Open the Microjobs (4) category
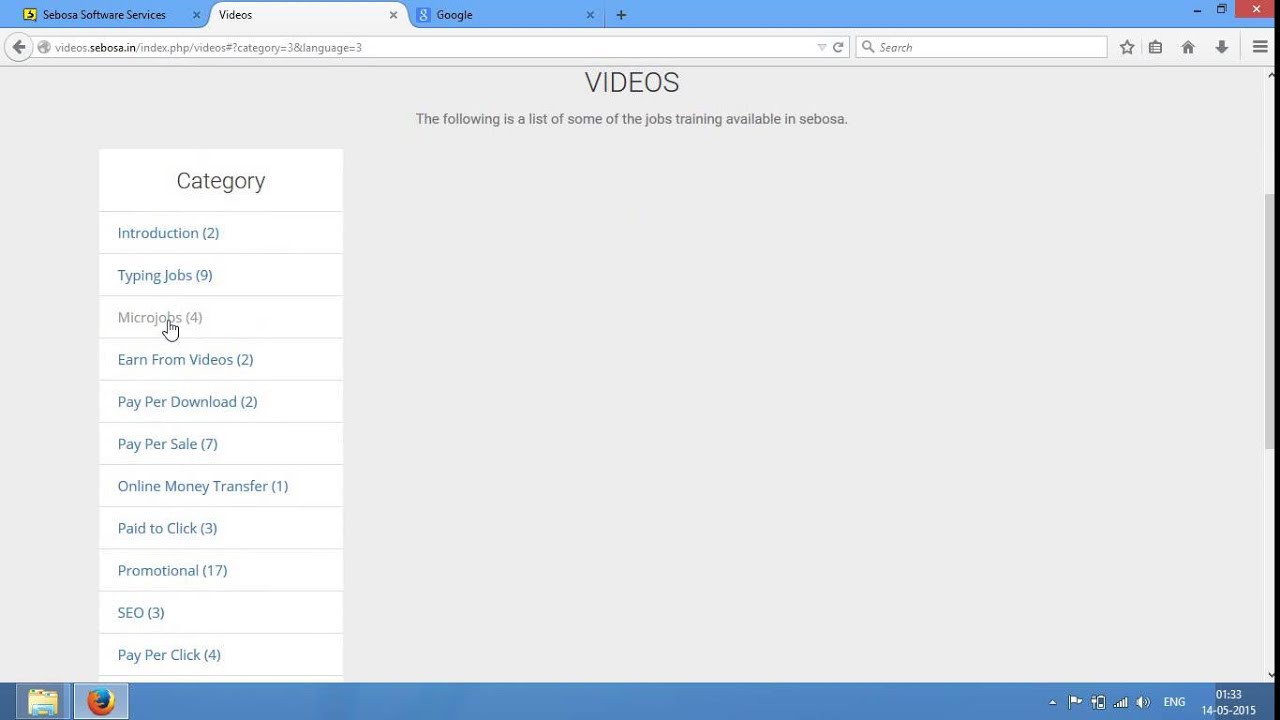The height and width of the screenshot is (720, 1280). click(160, 317)
